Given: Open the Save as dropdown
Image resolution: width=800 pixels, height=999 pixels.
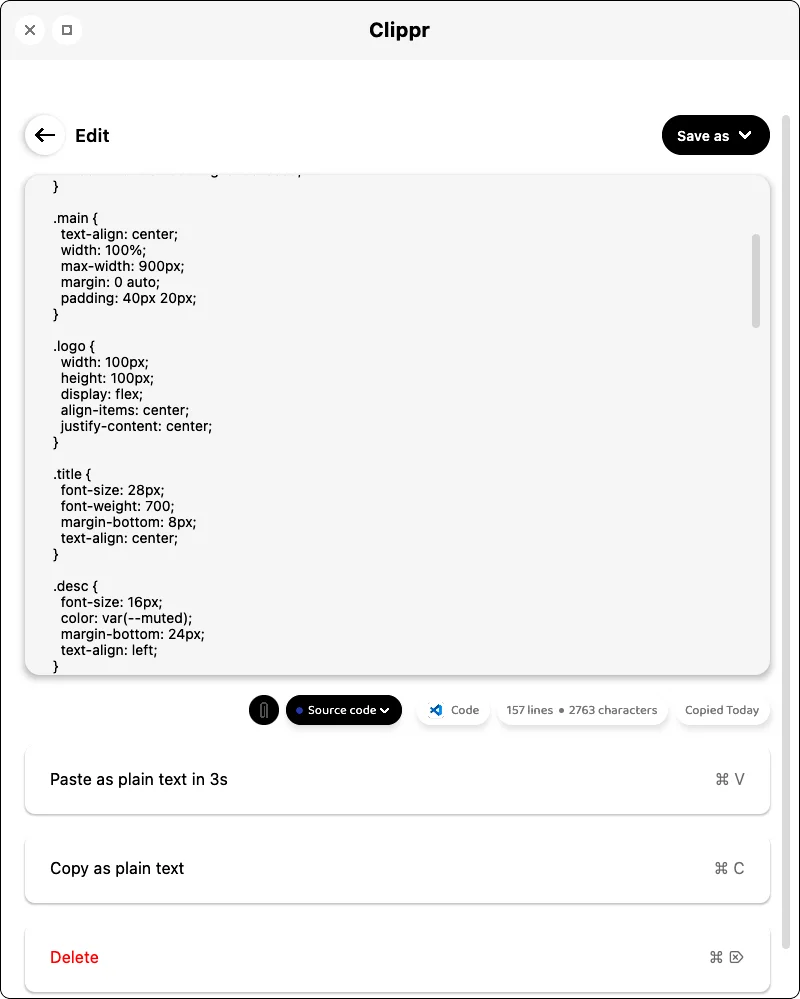Looking at the screenshot, I should pyautogui.click(x=715, y=136).
